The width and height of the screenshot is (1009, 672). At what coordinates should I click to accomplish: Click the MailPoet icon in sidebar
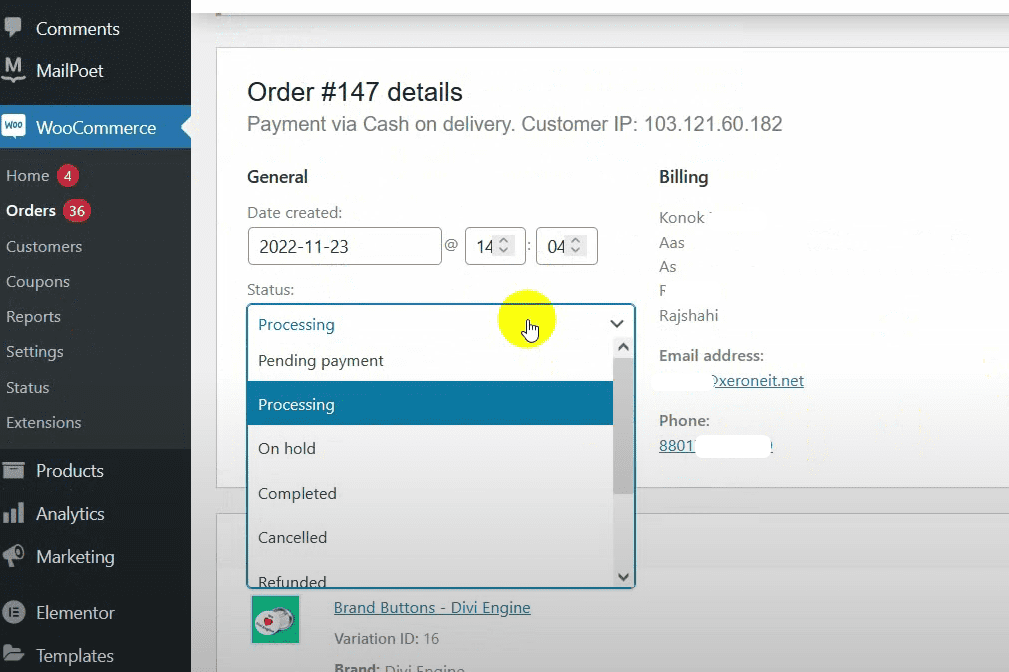pos(13,70)
